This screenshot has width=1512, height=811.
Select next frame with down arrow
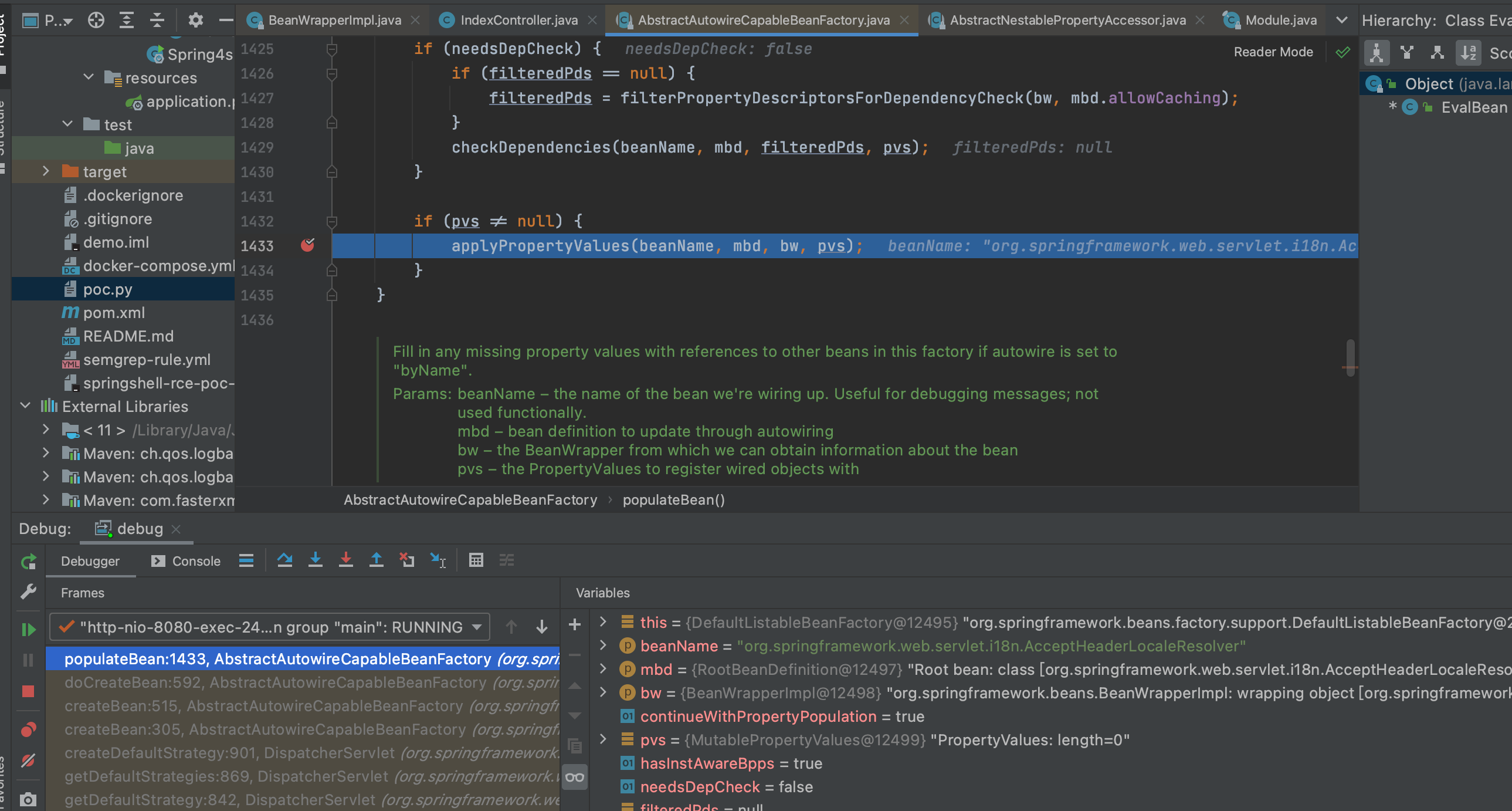click(542, 627)
